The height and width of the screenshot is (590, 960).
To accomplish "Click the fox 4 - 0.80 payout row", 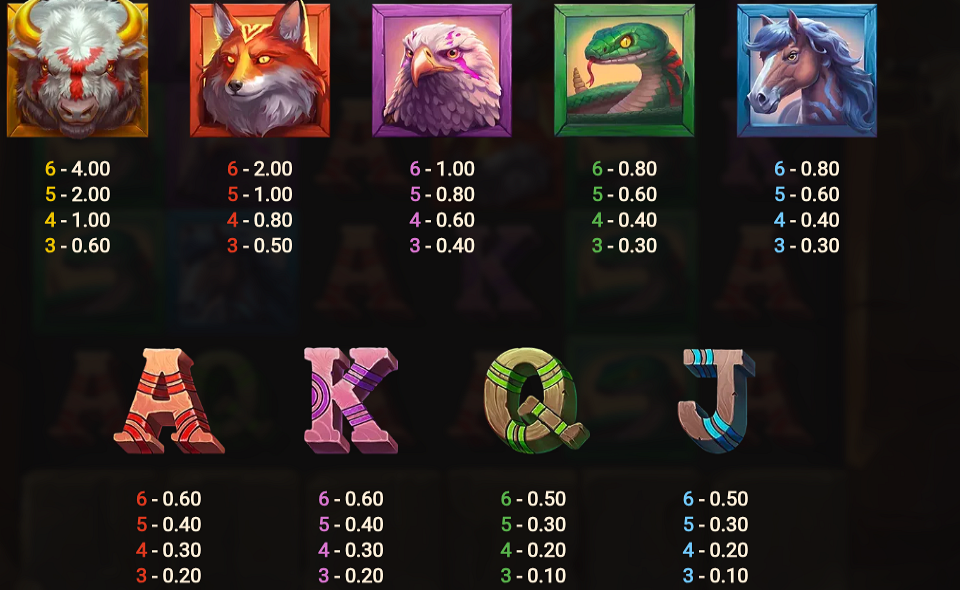I will [260, 220].
